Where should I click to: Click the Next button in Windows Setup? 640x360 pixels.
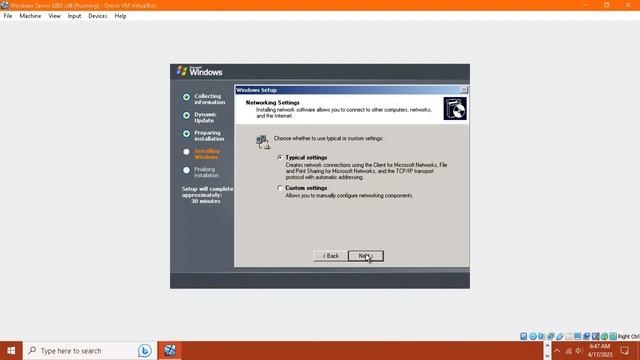(366, 256)
